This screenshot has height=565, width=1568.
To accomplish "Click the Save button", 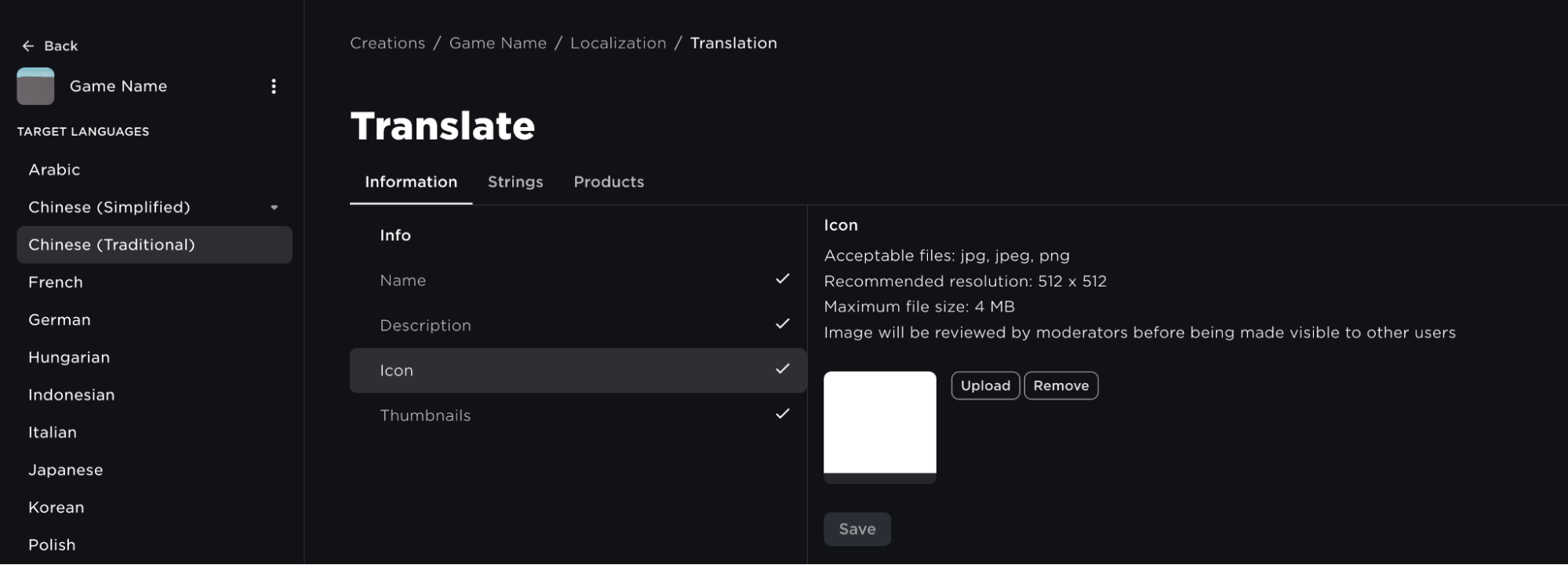I will (857, 530).
